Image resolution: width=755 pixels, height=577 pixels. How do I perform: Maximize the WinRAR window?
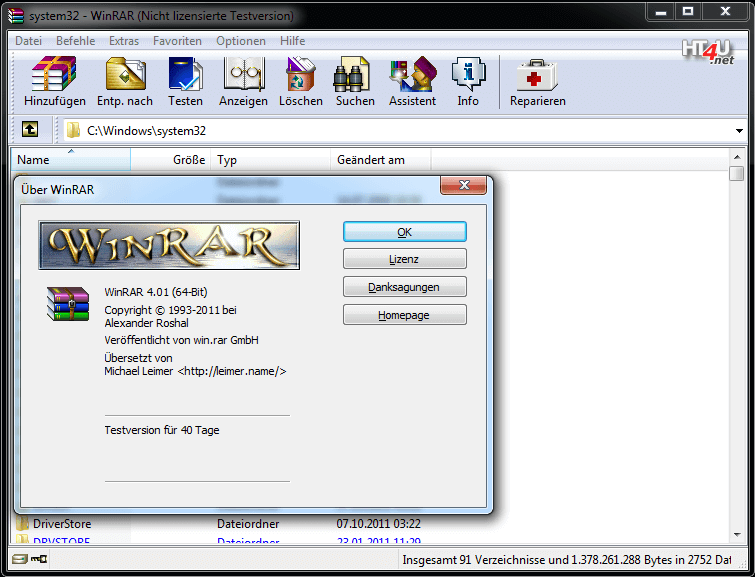coord(688,12)
